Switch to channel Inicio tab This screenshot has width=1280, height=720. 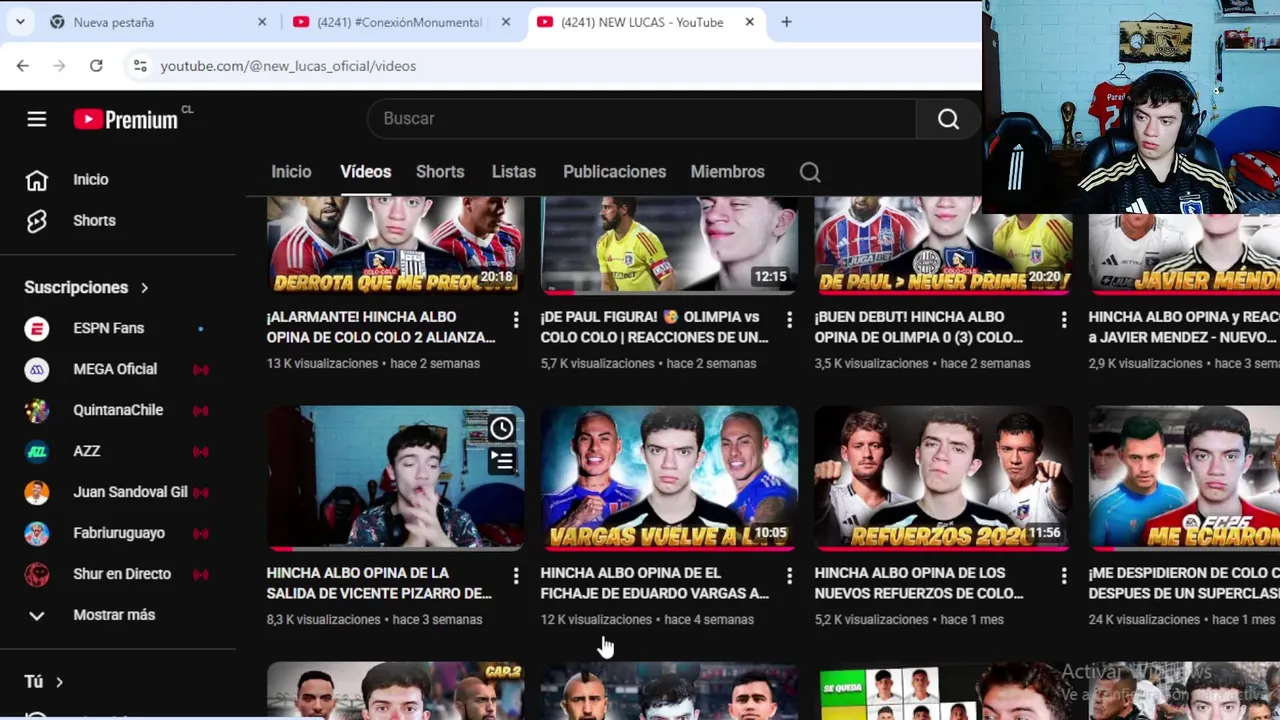pyautogui.click(x=291, y=172)
